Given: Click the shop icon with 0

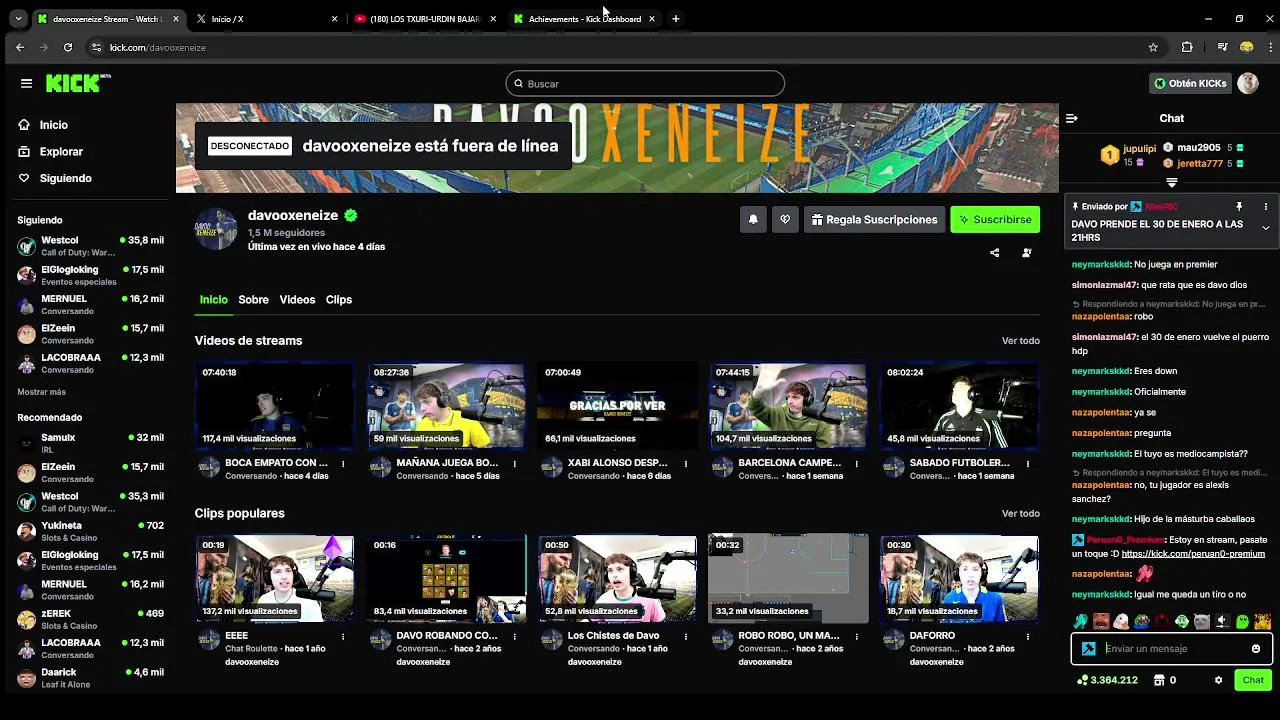Looking at the screenshot, I should tap(1165, 680).
